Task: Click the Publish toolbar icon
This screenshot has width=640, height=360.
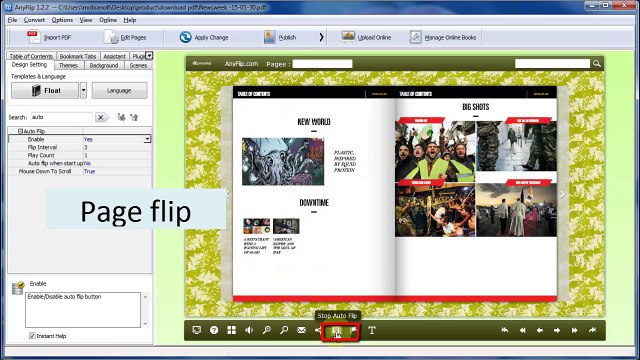Action: pyautogui.click(x=269, y=37)
